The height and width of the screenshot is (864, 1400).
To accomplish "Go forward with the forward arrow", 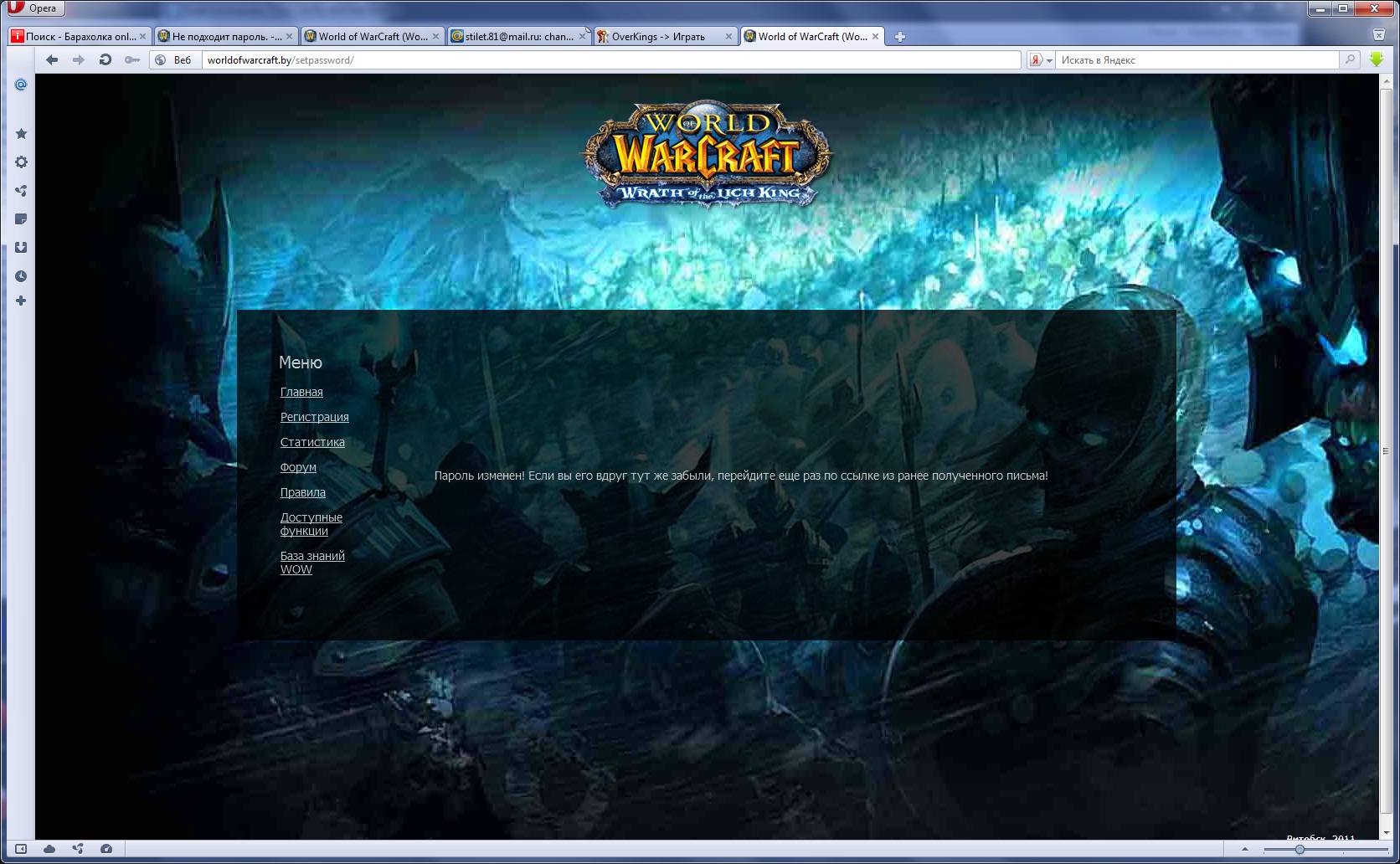I will tap(79, 60).
